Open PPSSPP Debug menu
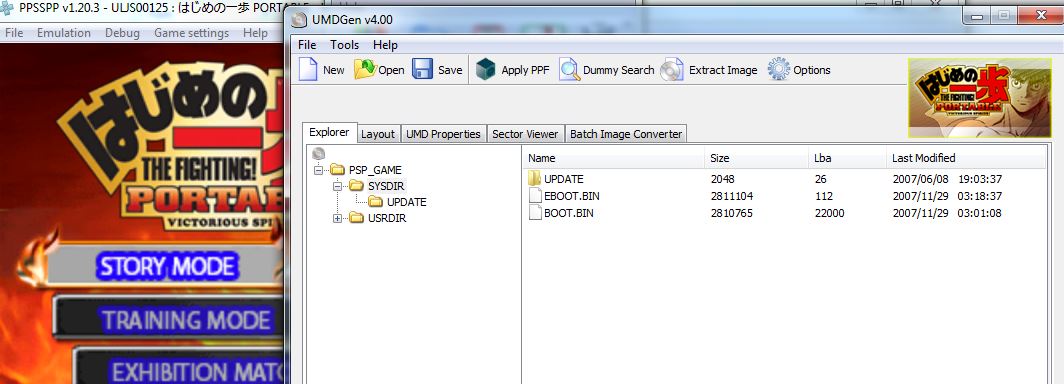Viewport: 1064px width, 384px height. (x=122, y=33)
